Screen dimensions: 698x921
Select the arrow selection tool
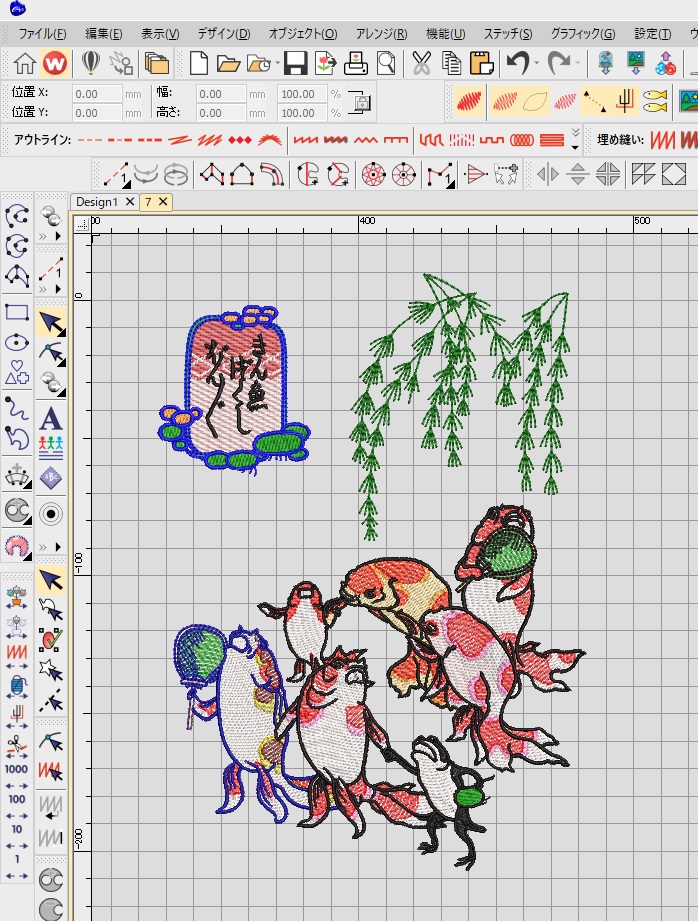tap(51, 322)
